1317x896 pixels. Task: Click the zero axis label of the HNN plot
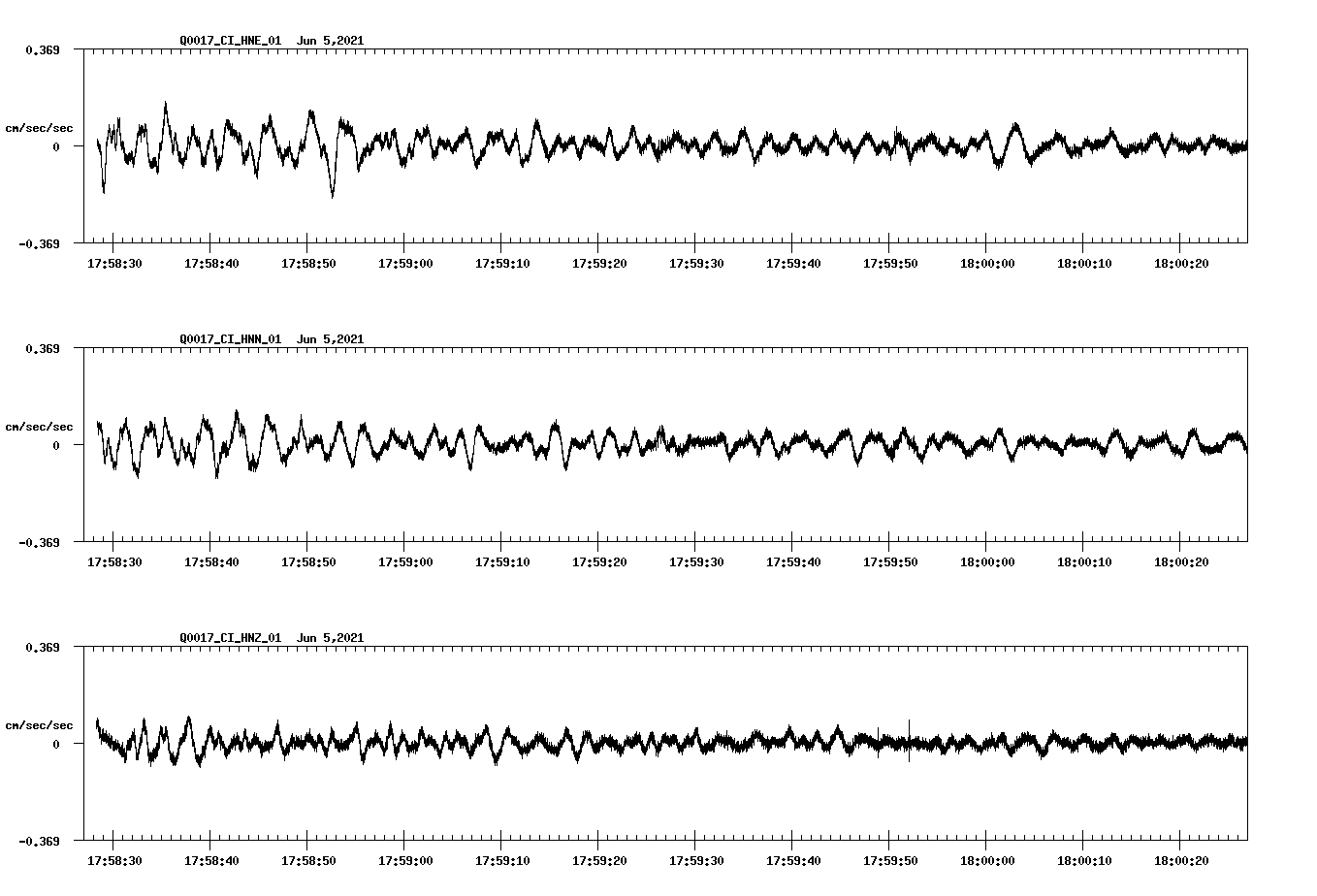[55, 445]
